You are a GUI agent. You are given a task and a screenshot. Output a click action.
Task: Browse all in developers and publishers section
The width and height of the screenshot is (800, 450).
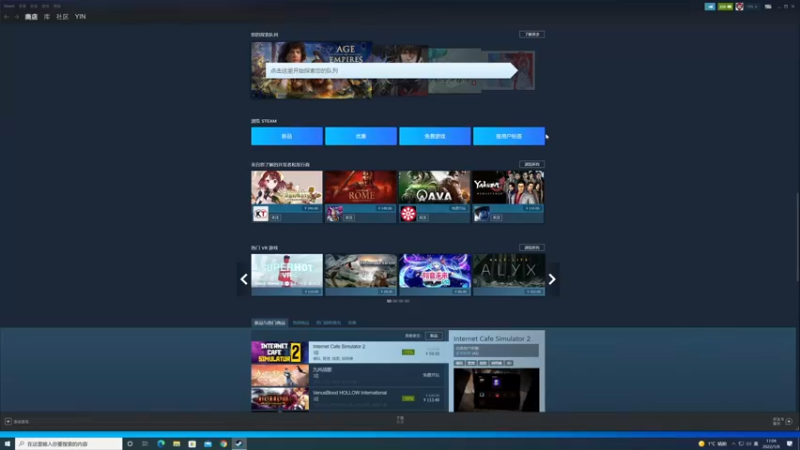532,164
